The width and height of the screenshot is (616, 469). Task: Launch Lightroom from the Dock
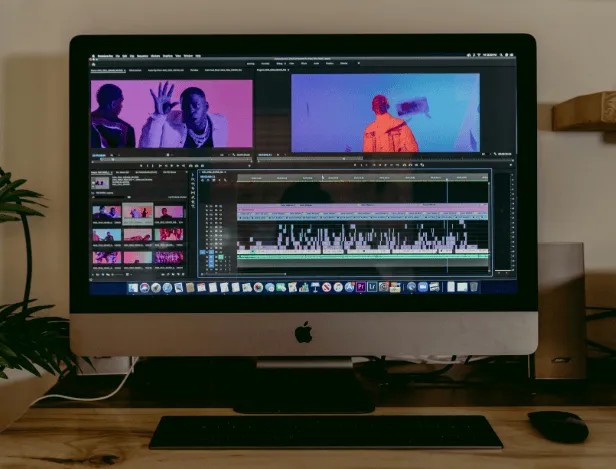pos(372,287)
